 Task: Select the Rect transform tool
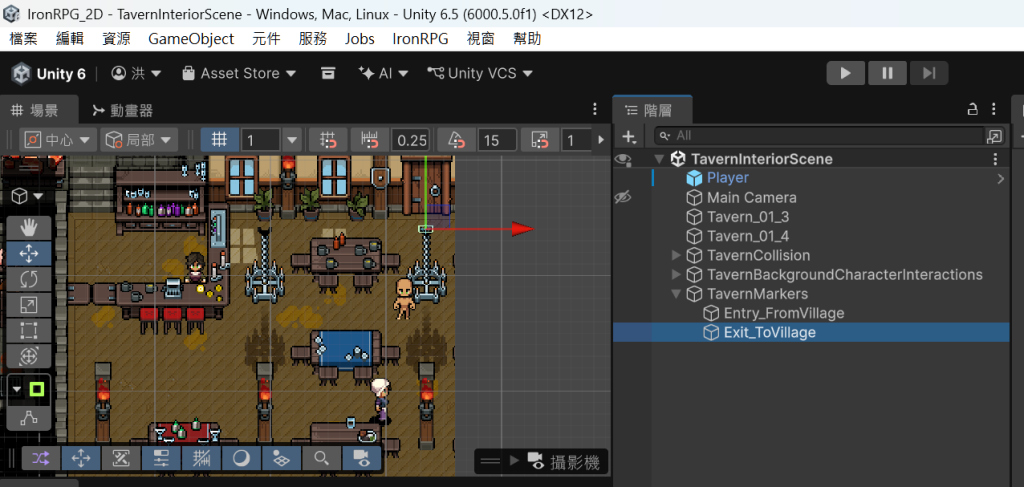point(29,330)
